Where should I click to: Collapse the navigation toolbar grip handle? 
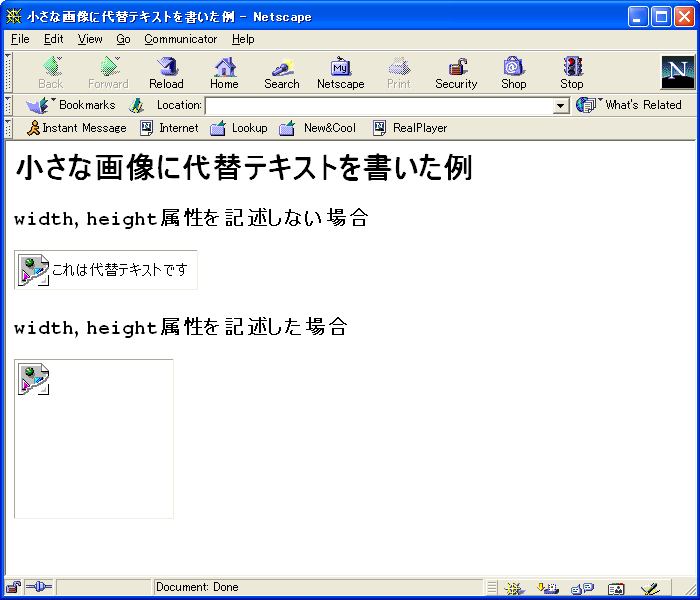pos(8,72)
